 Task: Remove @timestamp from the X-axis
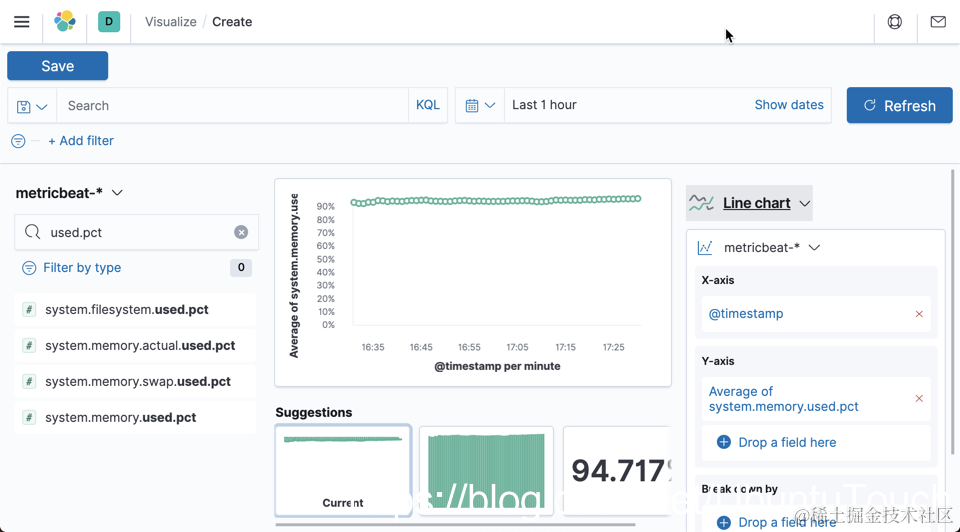(919, 314)
